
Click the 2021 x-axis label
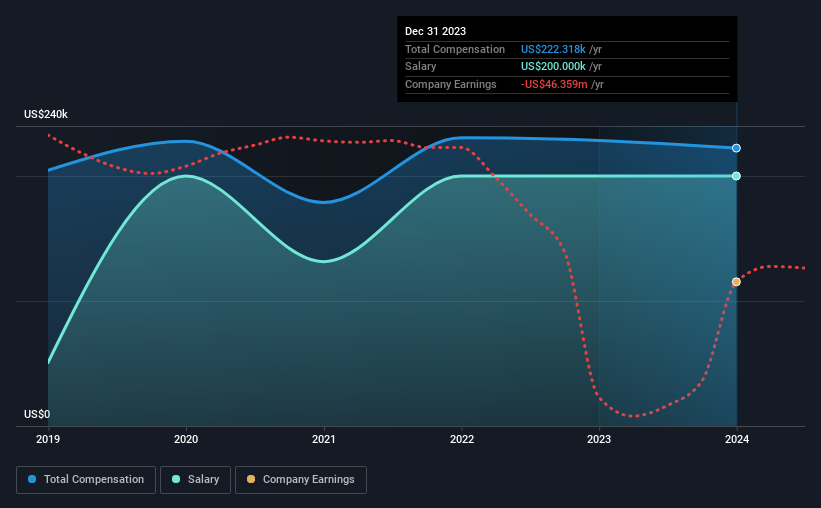point(324,439)
